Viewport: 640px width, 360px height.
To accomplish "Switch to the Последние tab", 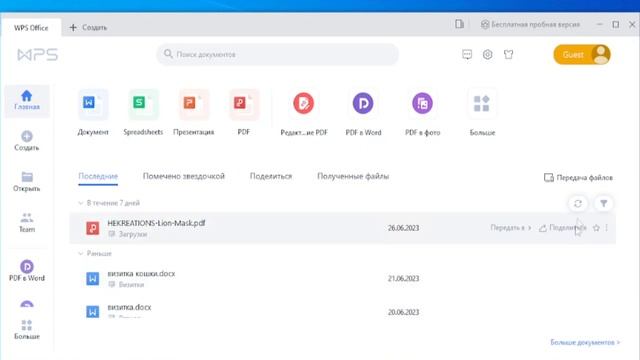I will (x=98, y=176).
